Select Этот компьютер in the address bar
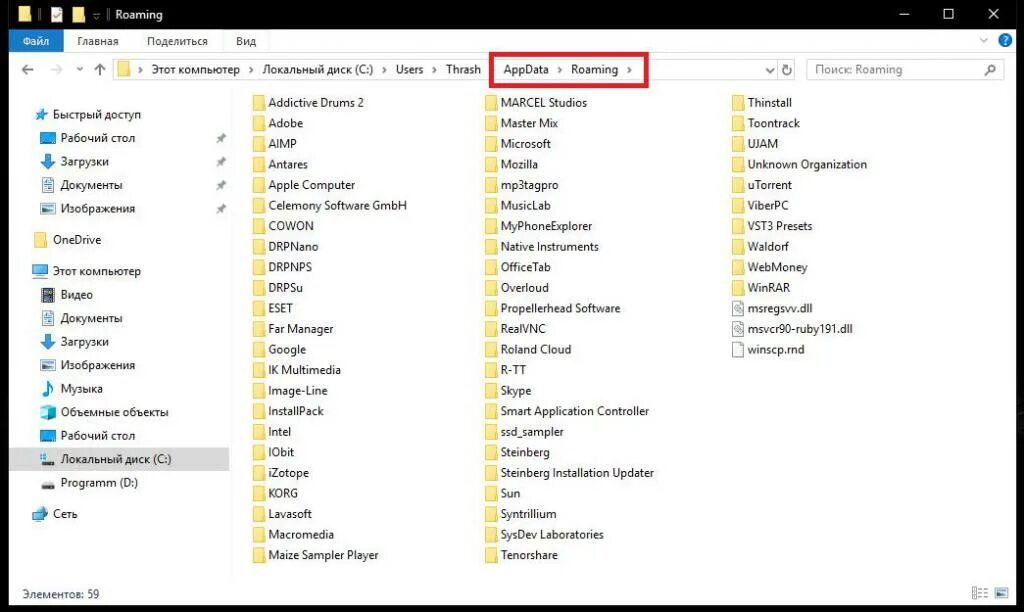The width and height of the screenshot is (1024, 612). pos(195,69)
